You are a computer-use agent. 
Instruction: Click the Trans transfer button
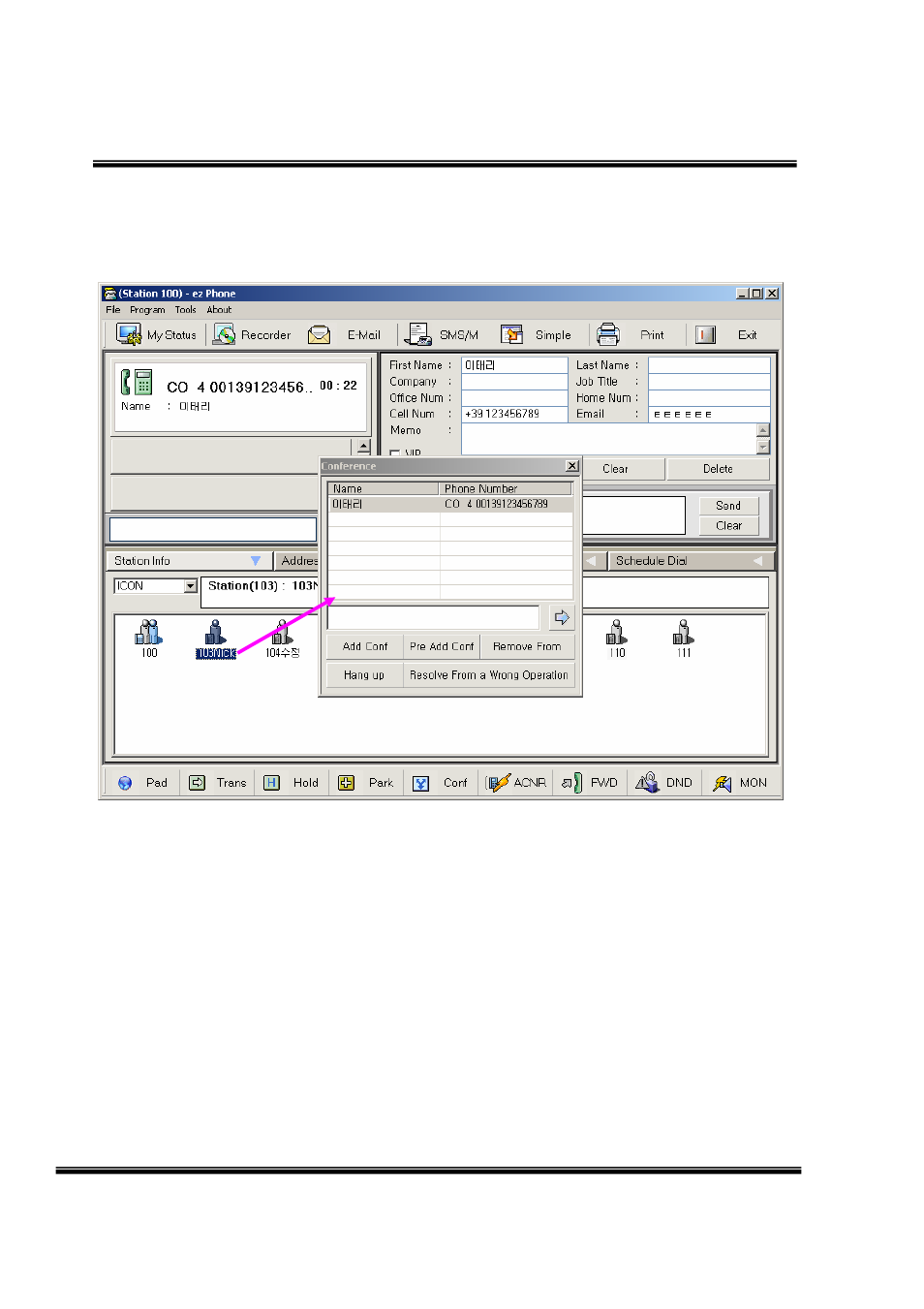(217, 783)
